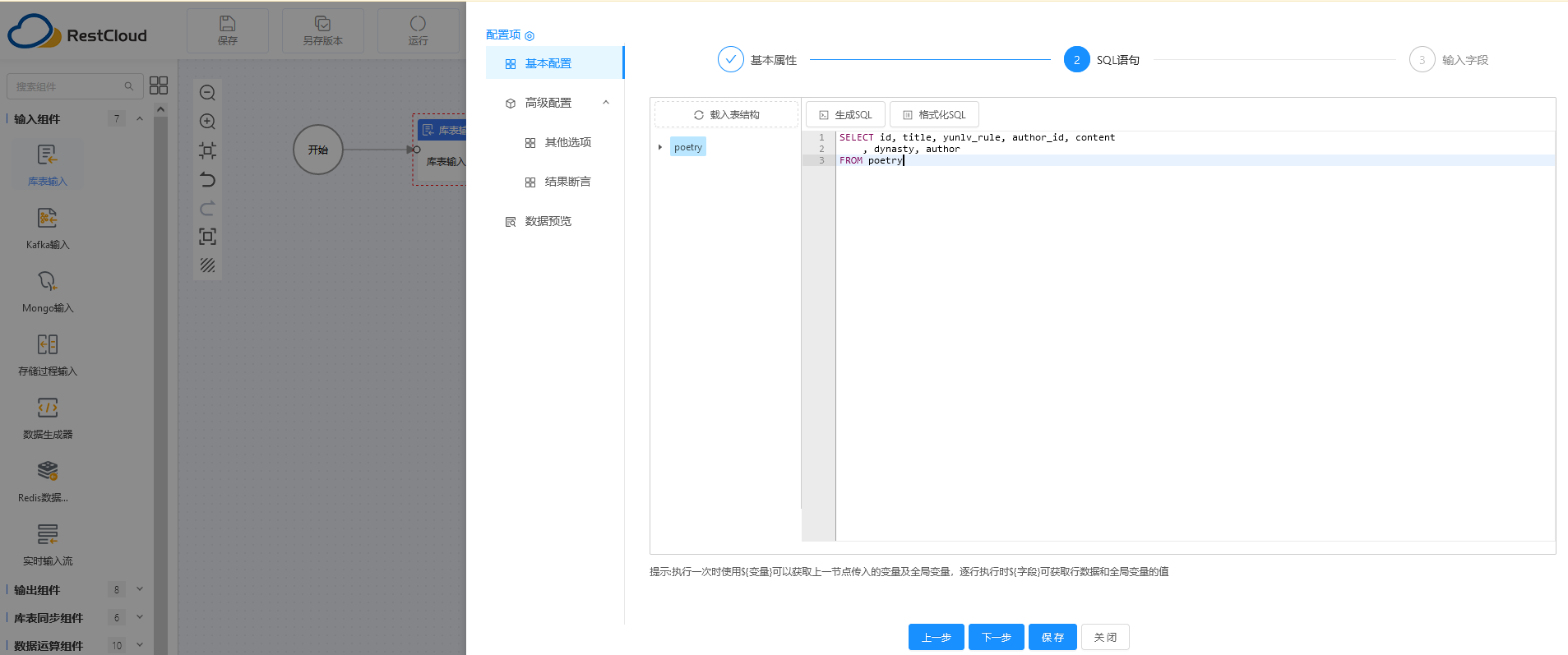Click the canvas center-fit icon
This screenshot has width=1568, height=655.
(207, 150)
